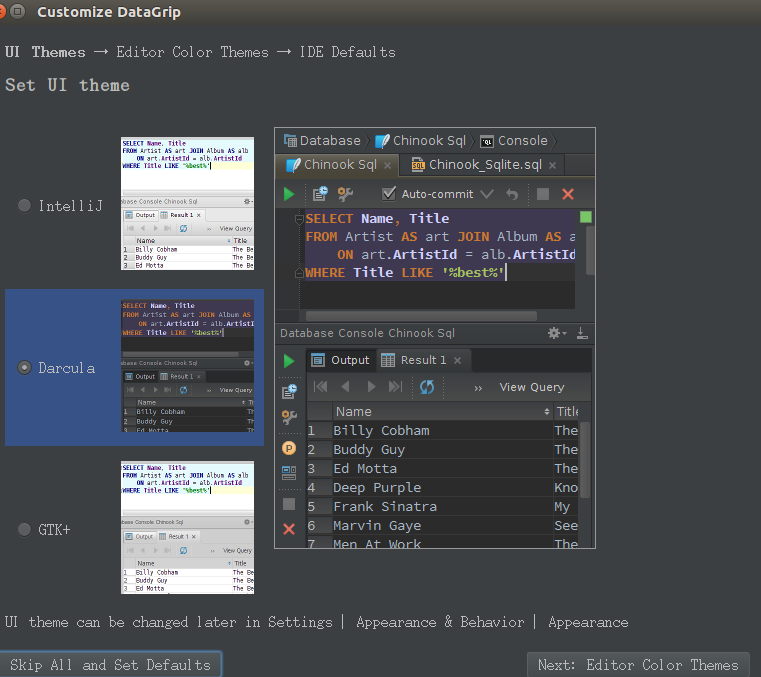Screen dimensions: 761x677
Task: Click the Name column sort arrows
Action: point(546,412)
